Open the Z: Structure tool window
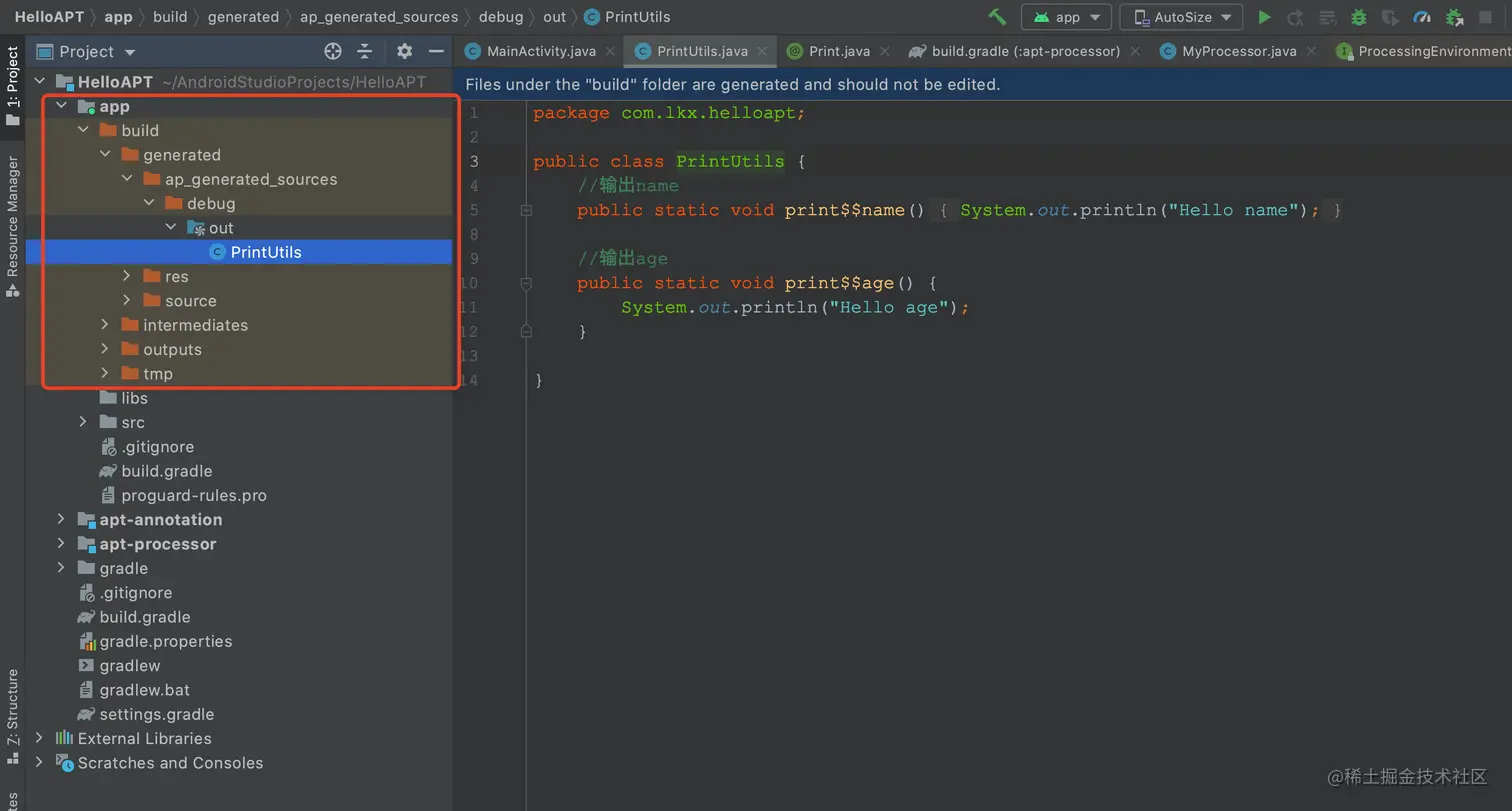Image resolution: width=1512 pixels, height=811 pixels. point(12,716)
